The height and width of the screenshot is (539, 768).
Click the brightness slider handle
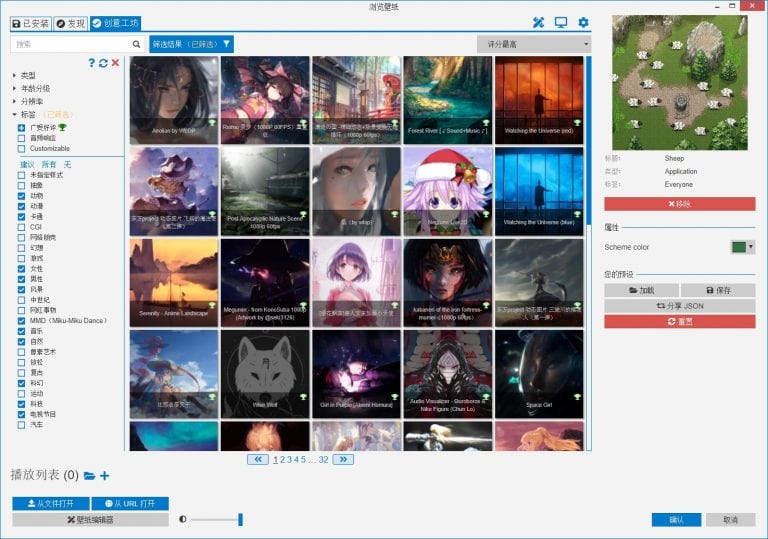tap(240, 519)
